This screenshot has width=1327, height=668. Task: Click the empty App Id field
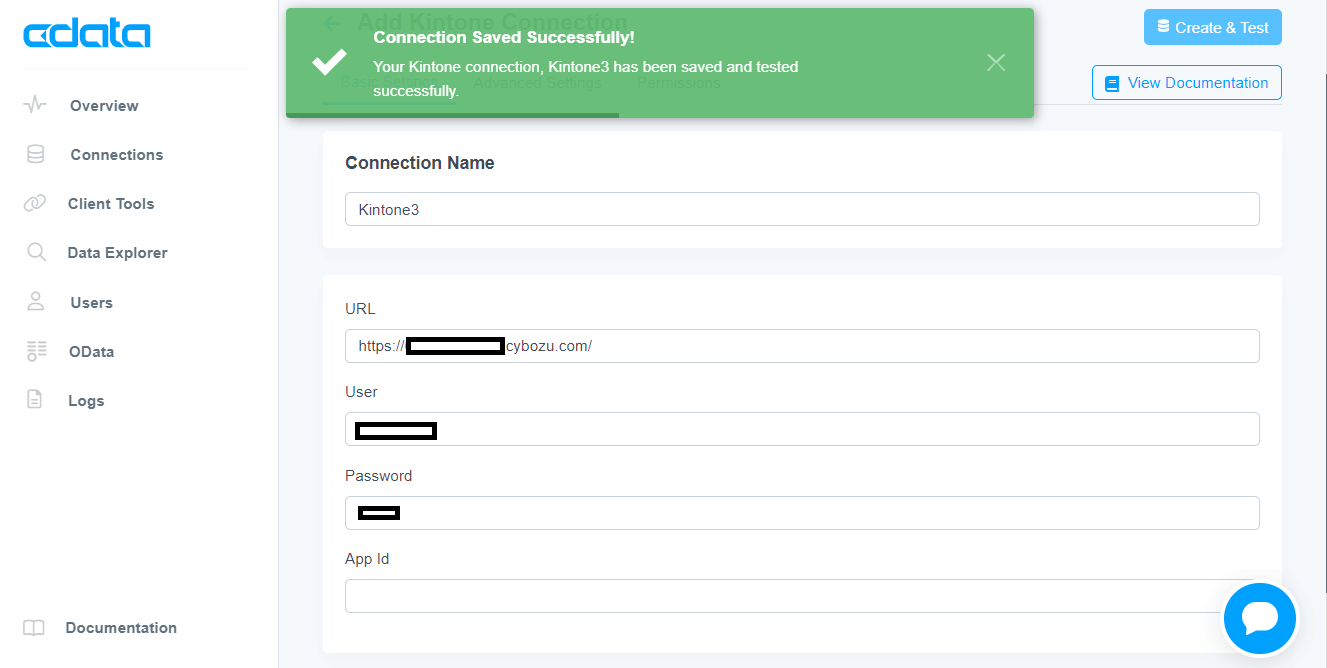click(780, 596)
